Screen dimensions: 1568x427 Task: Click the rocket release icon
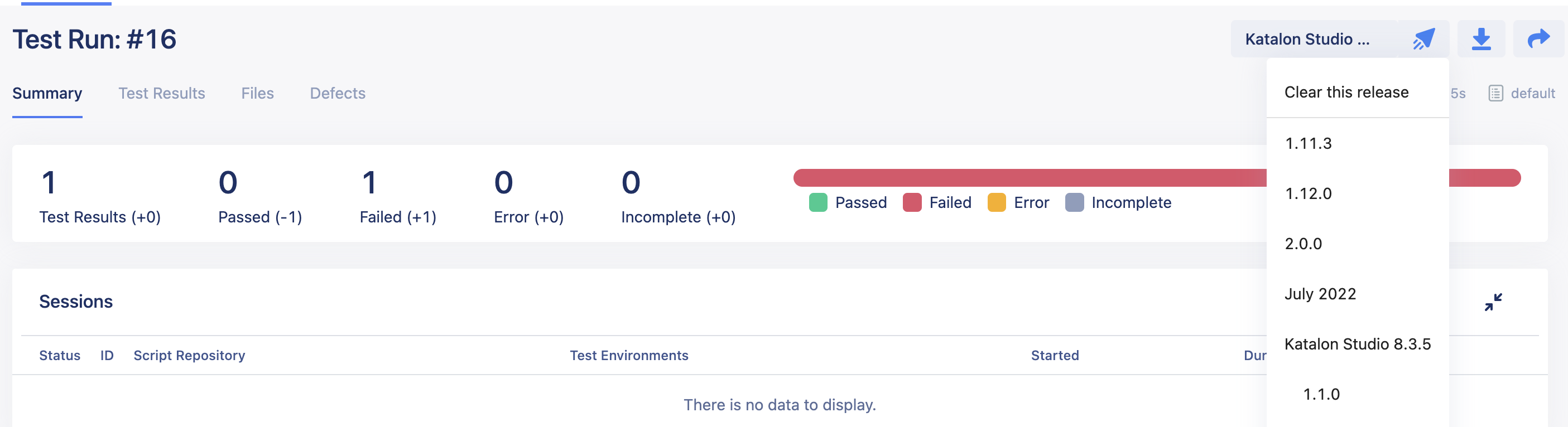click(x=1423, y=39)
